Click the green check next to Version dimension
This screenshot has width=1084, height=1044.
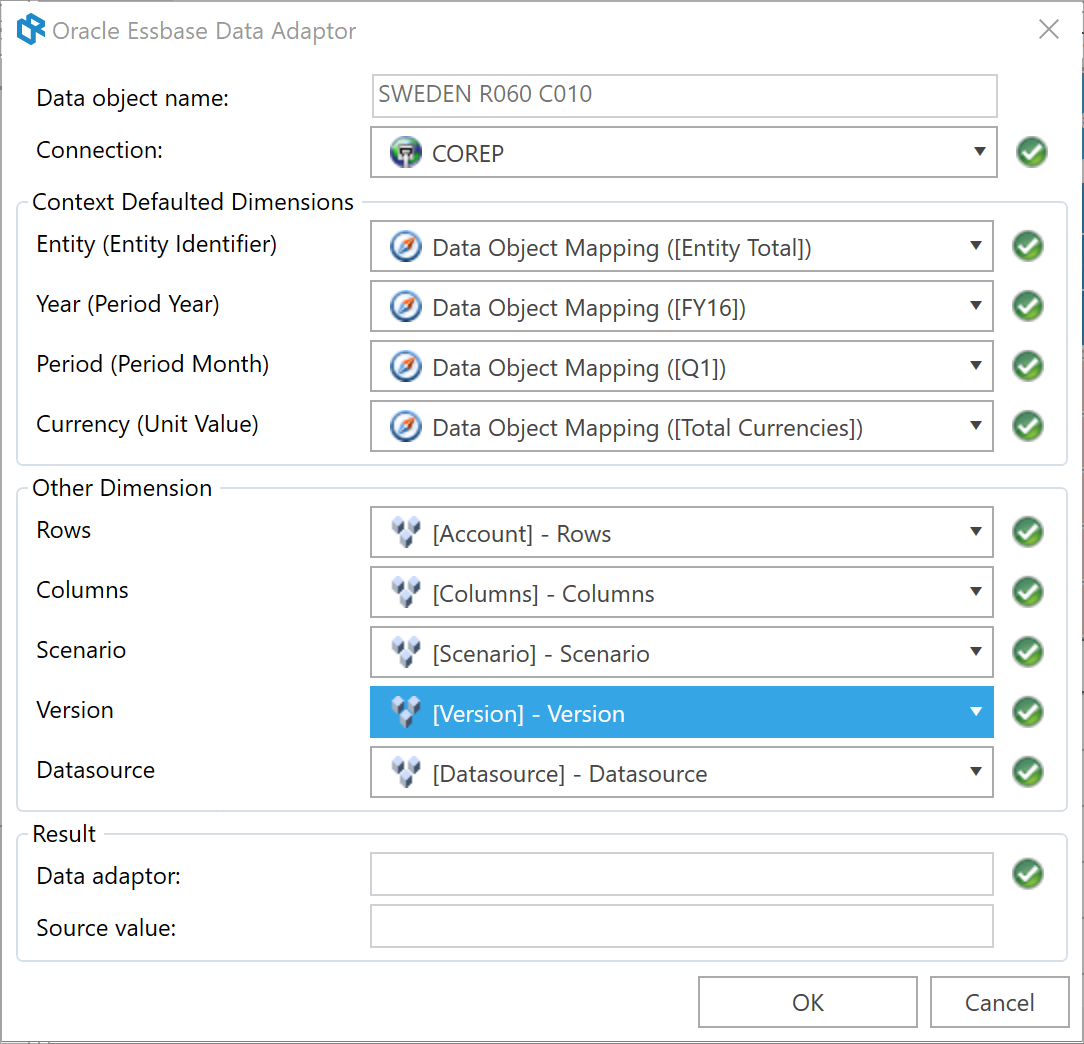pyautogui.click(x=1028, y=711)
